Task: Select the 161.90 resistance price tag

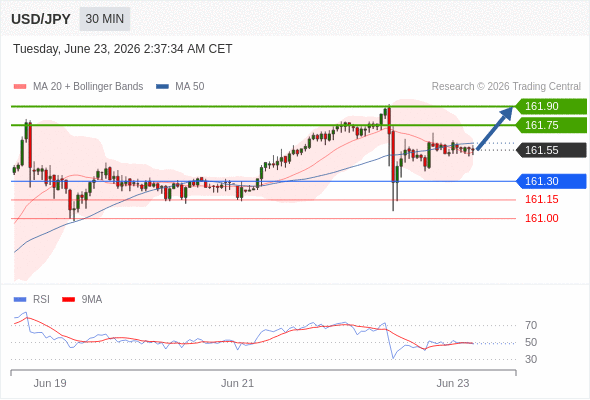Action: [x=551, y=106]
